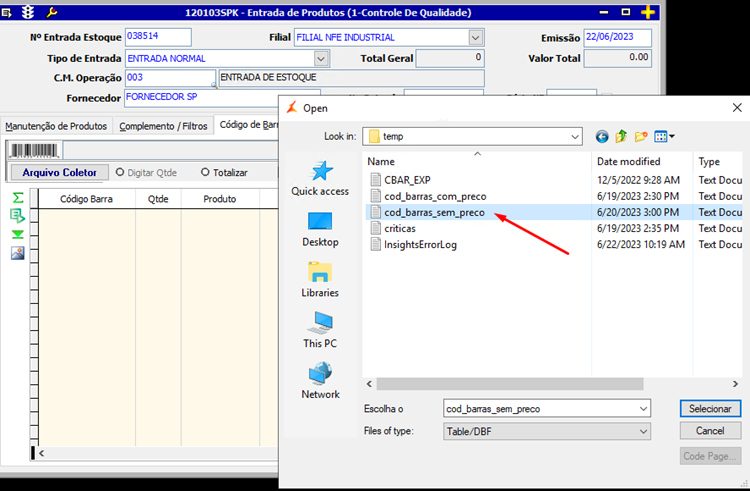Open the View Menu icon dropdown
The width and height of the screenshot is (750, 491).
click(664, 137)
